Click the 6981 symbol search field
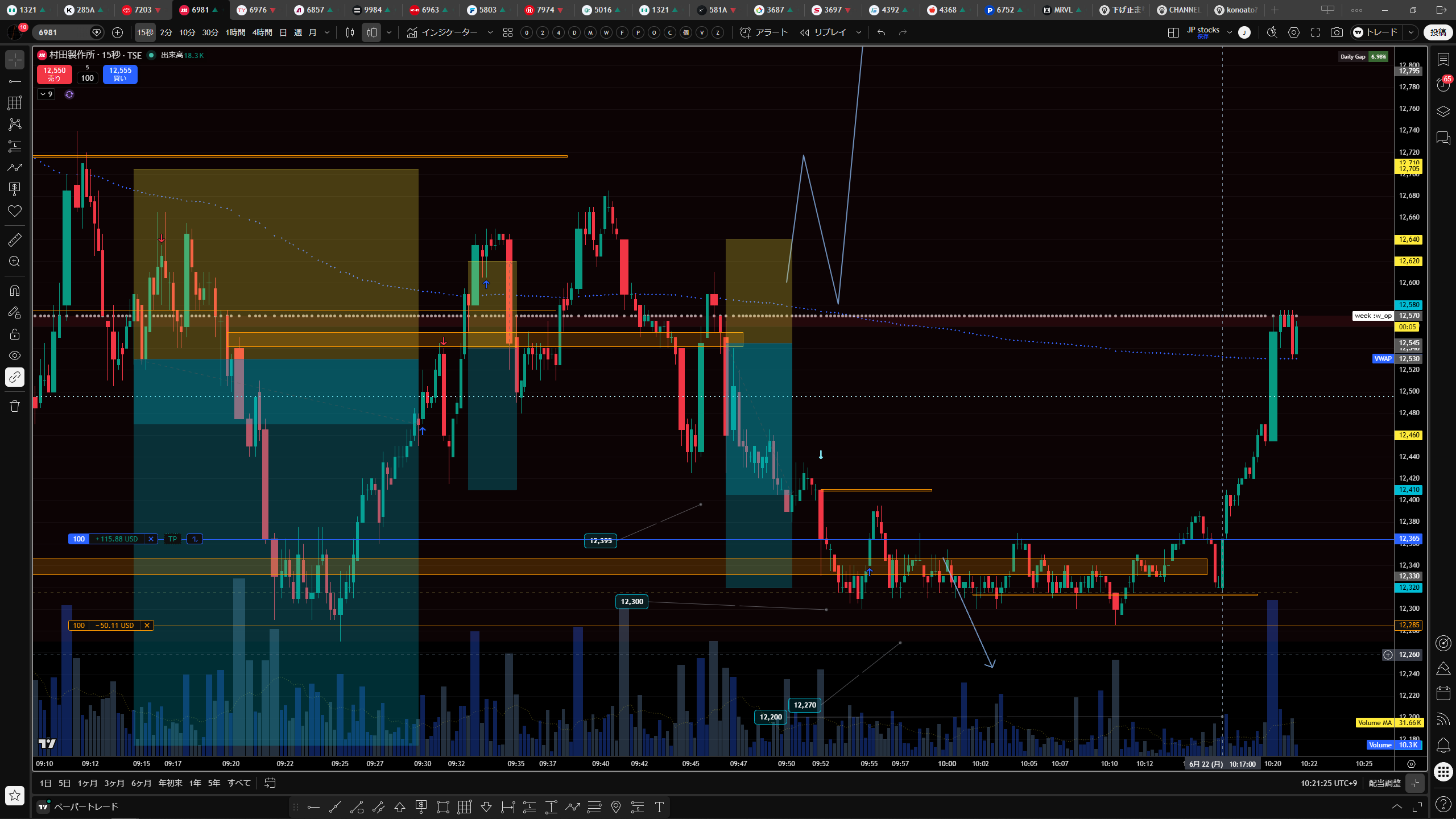The height and width of the screenshot is (819, 1456). 68,32
